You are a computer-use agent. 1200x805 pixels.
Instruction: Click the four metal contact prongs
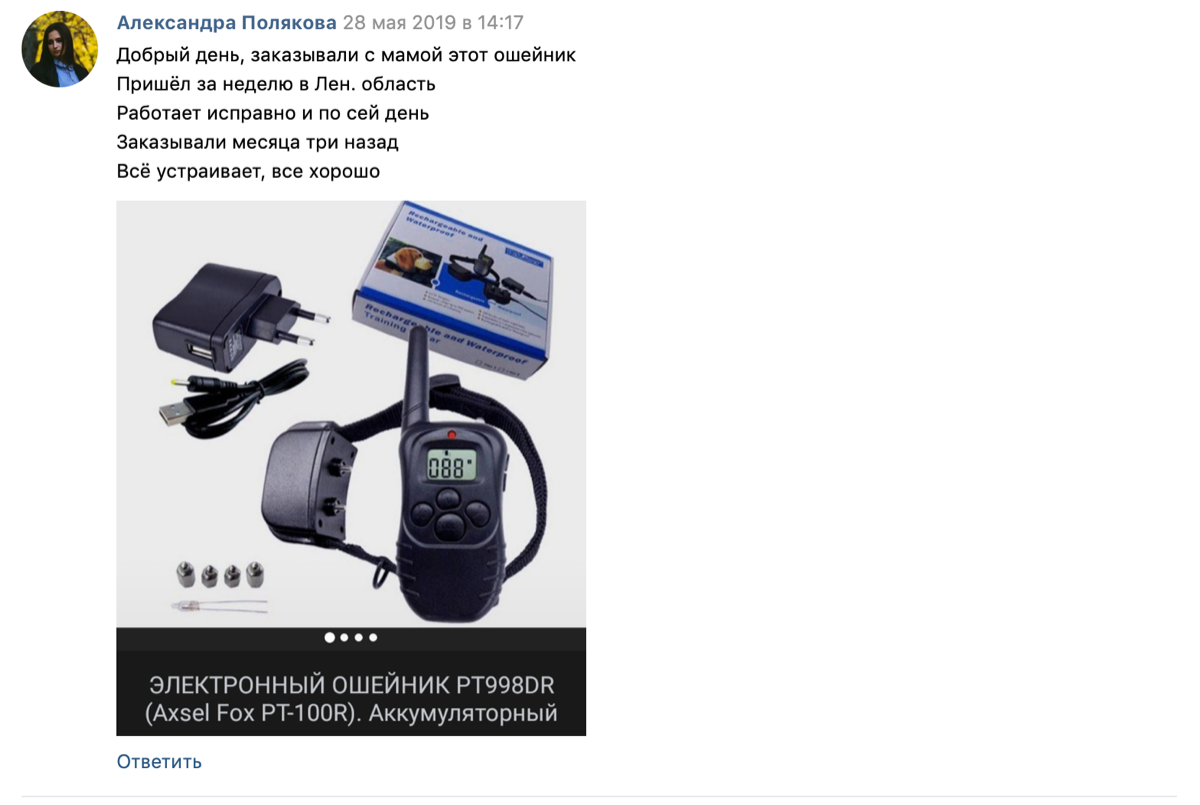pyautogui.click(x=221, y=574)
